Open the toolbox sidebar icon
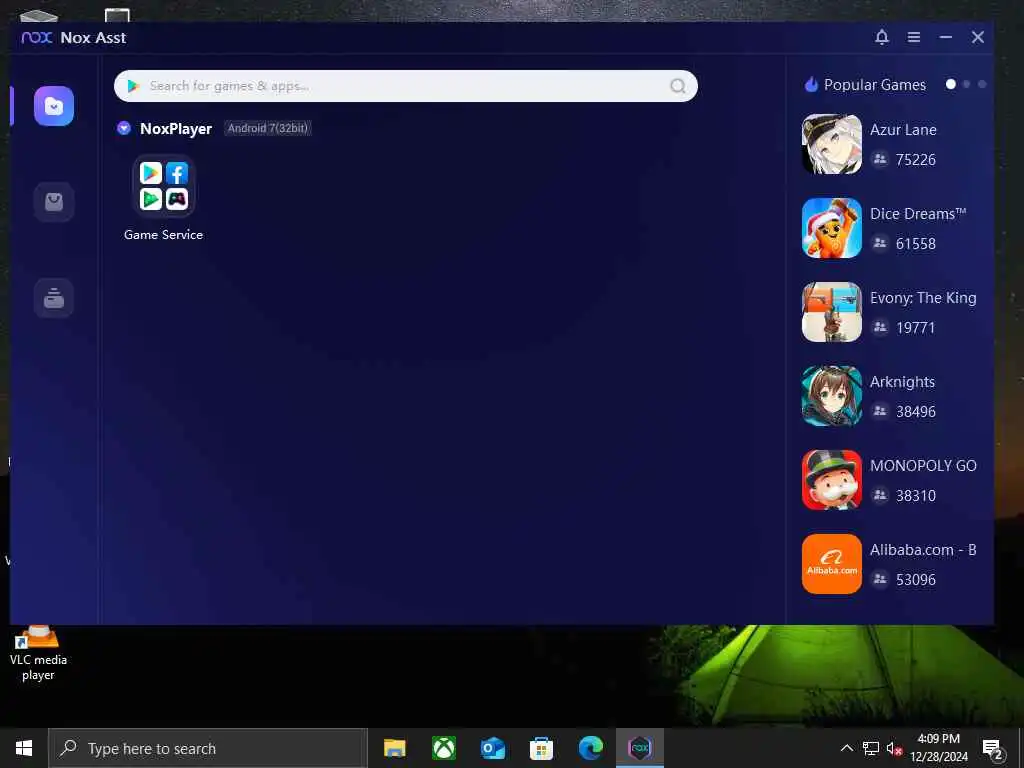This screenshot has height=768, width=1024. click(x=54, y=298)
